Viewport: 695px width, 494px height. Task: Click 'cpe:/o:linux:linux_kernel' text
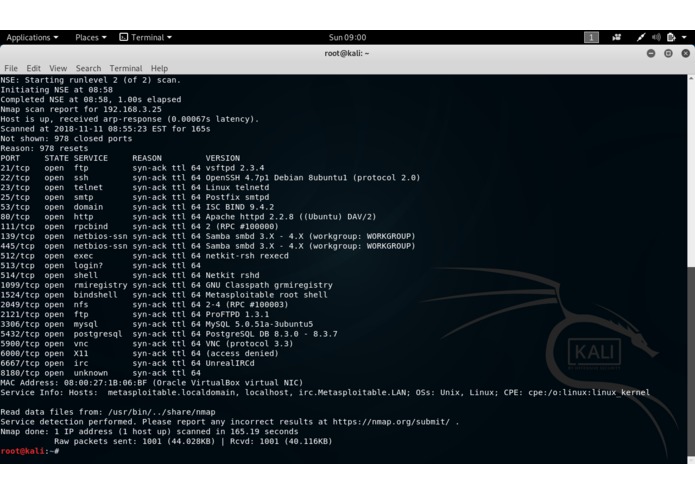pyautogui.click(x=589, y=392)
